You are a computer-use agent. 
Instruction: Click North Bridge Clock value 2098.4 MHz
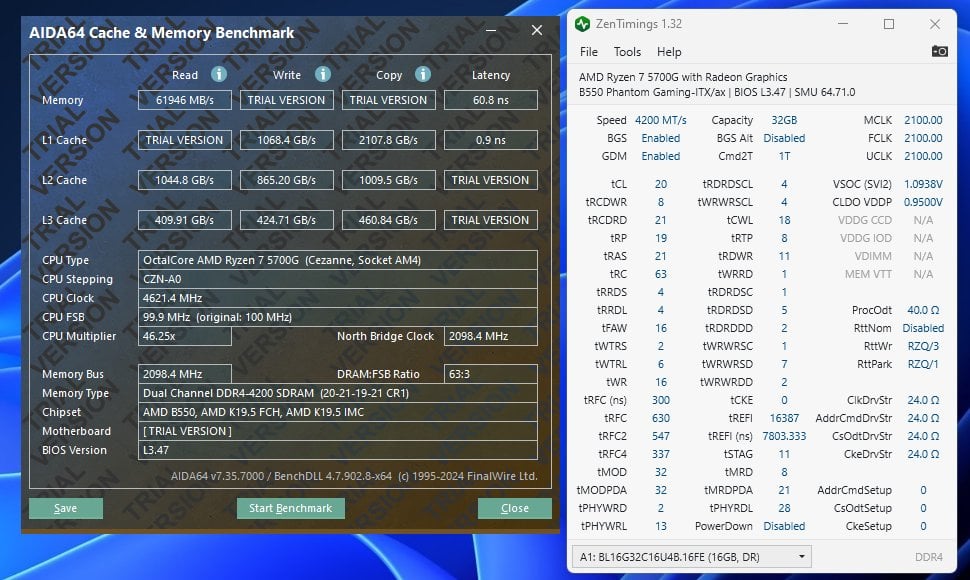491,336
